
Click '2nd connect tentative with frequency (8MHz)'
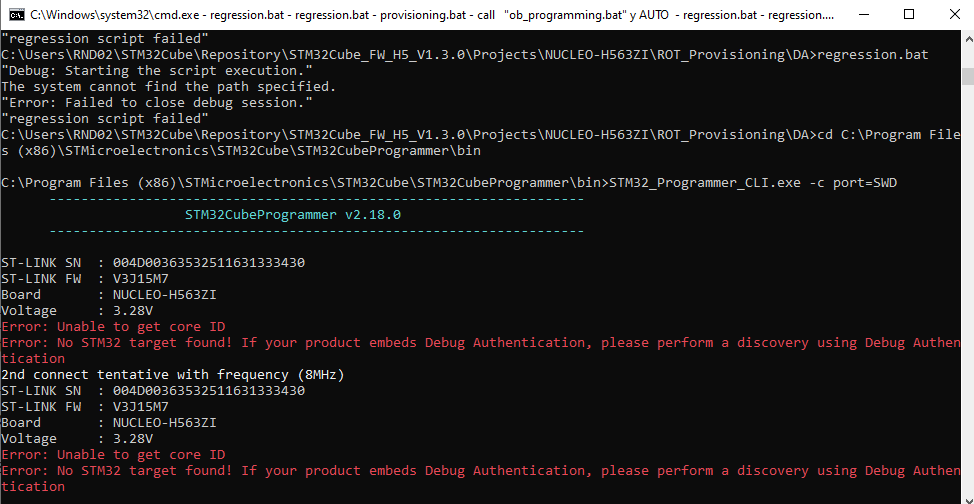[173, 375]
